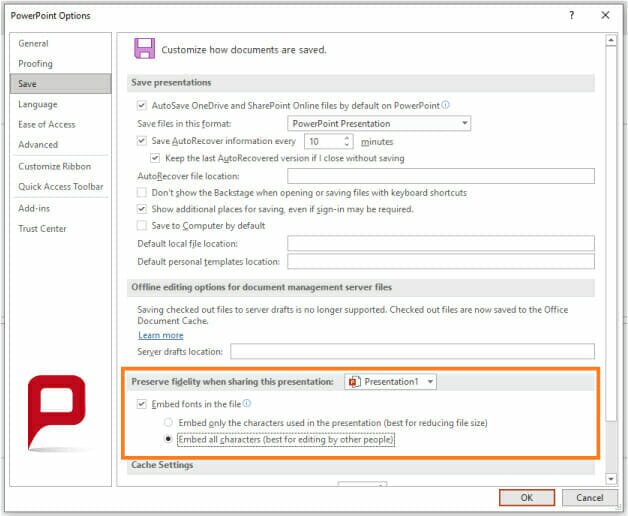The height and width of the screenshot is (516, 628).
Task: Click the Help question mark icon
Action: 572,15
